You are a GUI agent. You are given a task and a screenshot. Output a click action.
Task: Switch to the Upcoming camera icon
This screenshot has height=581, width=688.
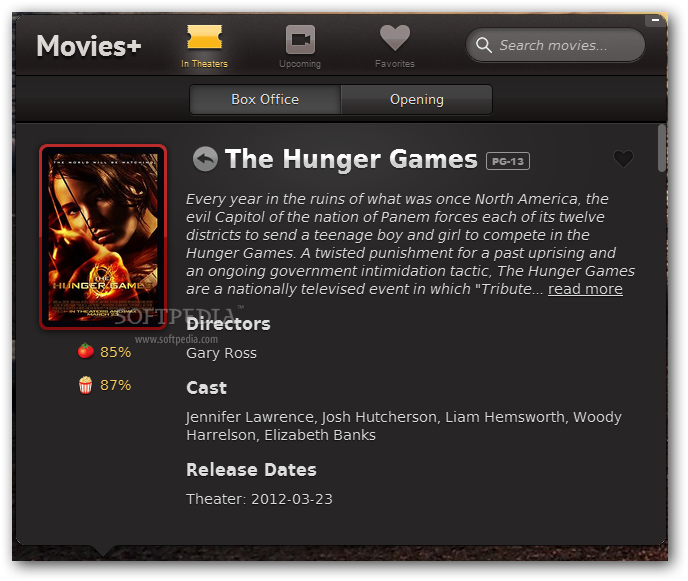301,39
